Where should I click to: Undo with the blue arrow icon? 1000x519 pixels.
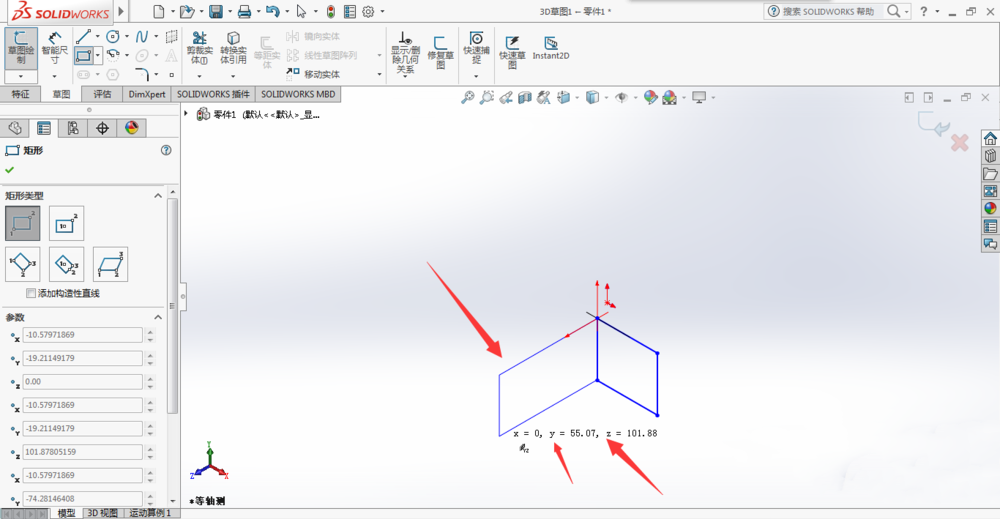tap(273, 11)
